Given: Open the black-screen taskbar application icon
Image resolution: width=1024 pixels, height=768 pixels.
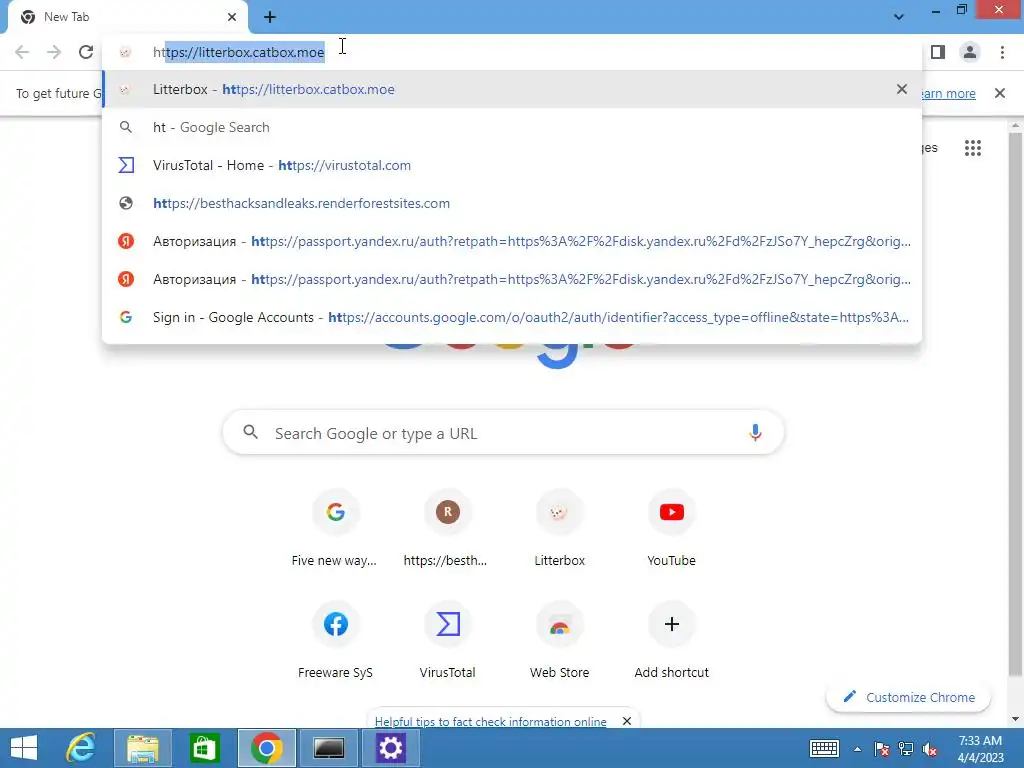Looking at the screenshot, I should click(328, 748).
